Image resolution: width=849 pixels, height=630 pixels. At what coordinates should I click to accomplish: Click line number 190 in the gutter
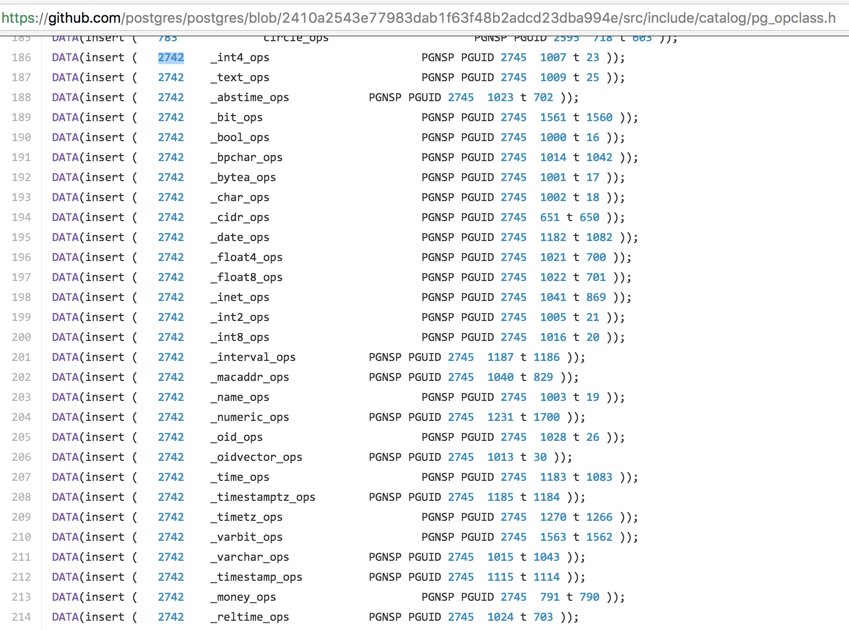[21, 138]
